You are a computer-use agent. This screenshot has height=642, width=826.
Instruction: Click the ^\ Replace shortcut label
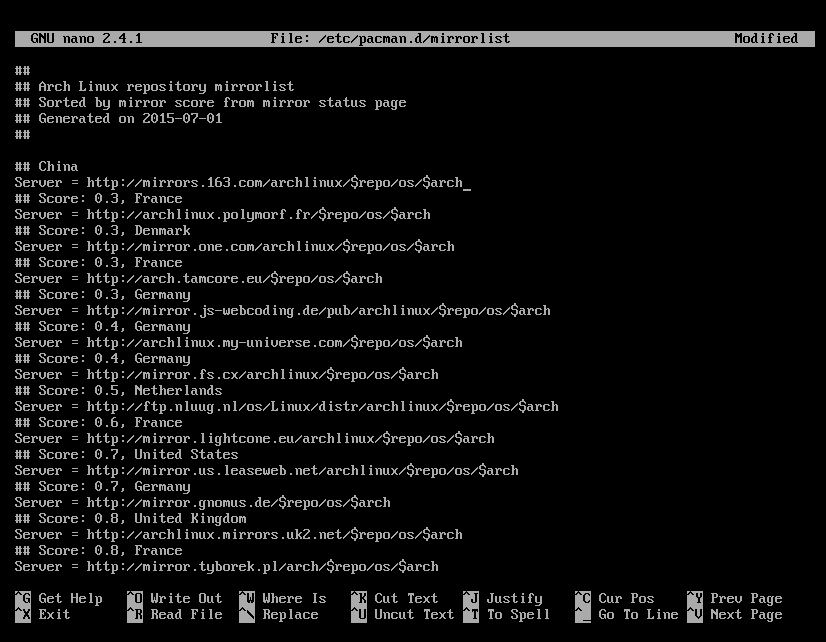279,615
